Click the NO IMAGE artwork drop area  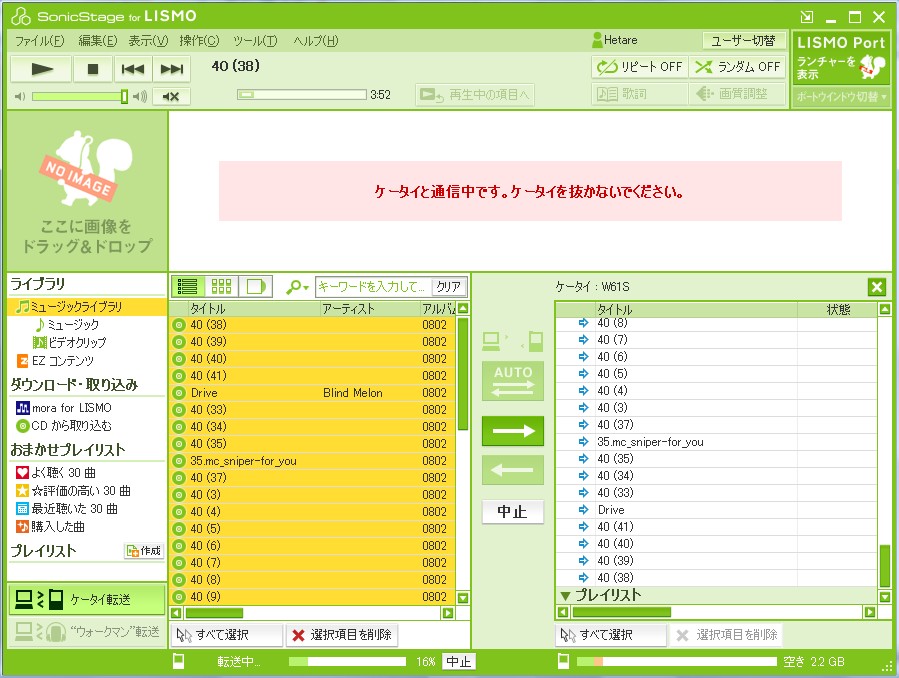[87, 191]
